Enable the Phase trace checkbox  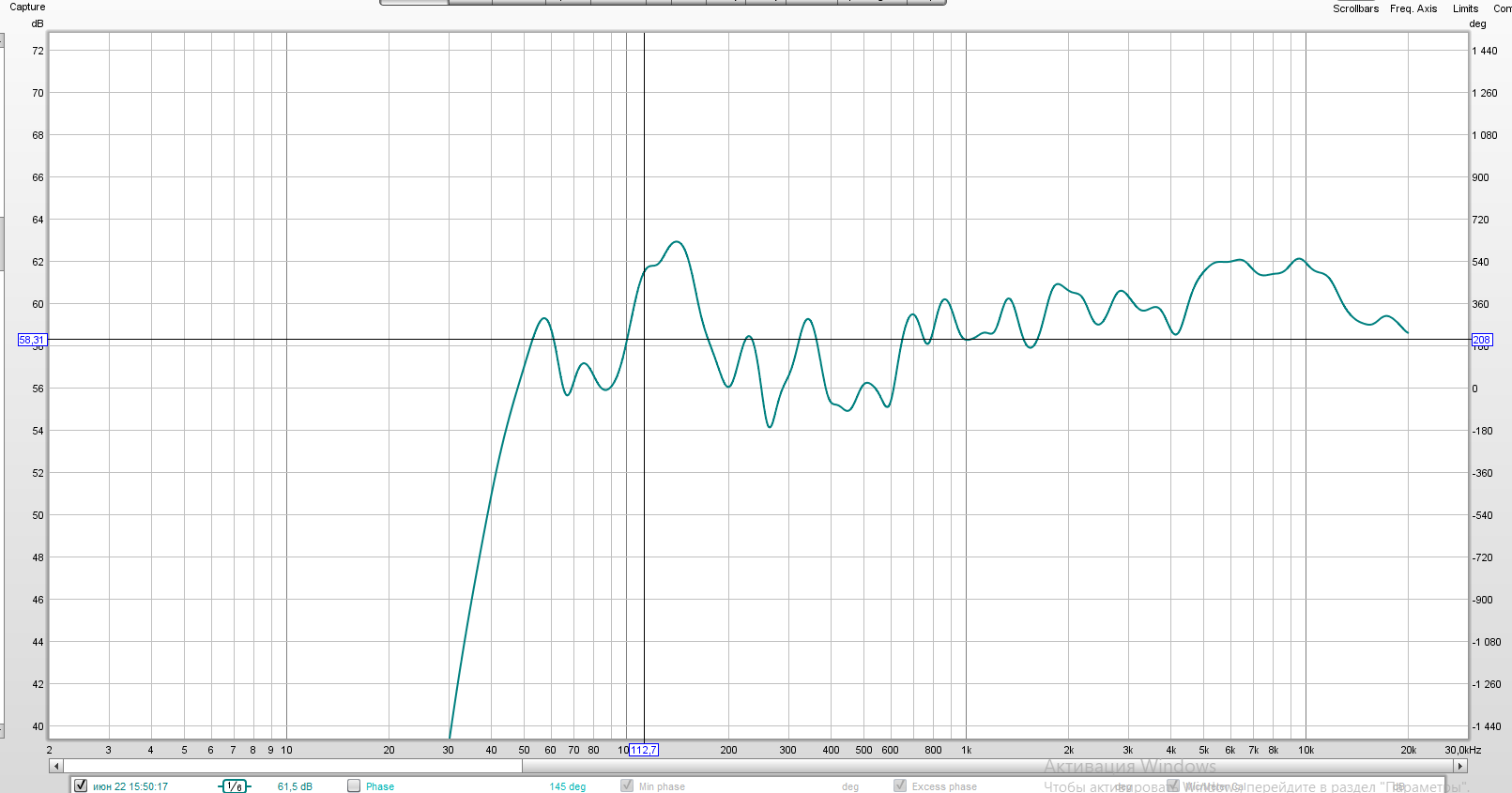coord(354,785)
